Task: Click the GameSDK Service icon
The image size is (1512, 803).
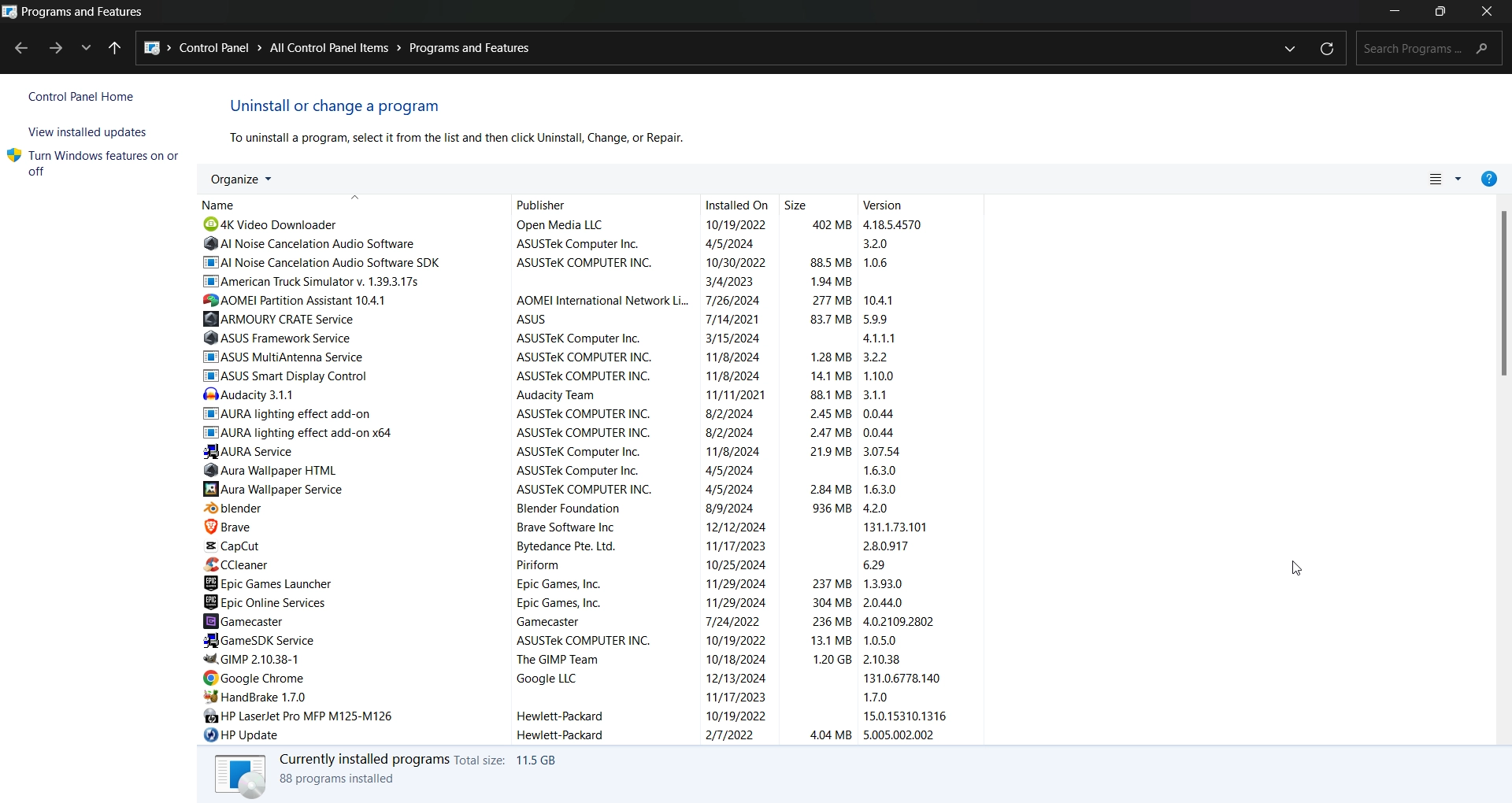Action: (210, 640)
